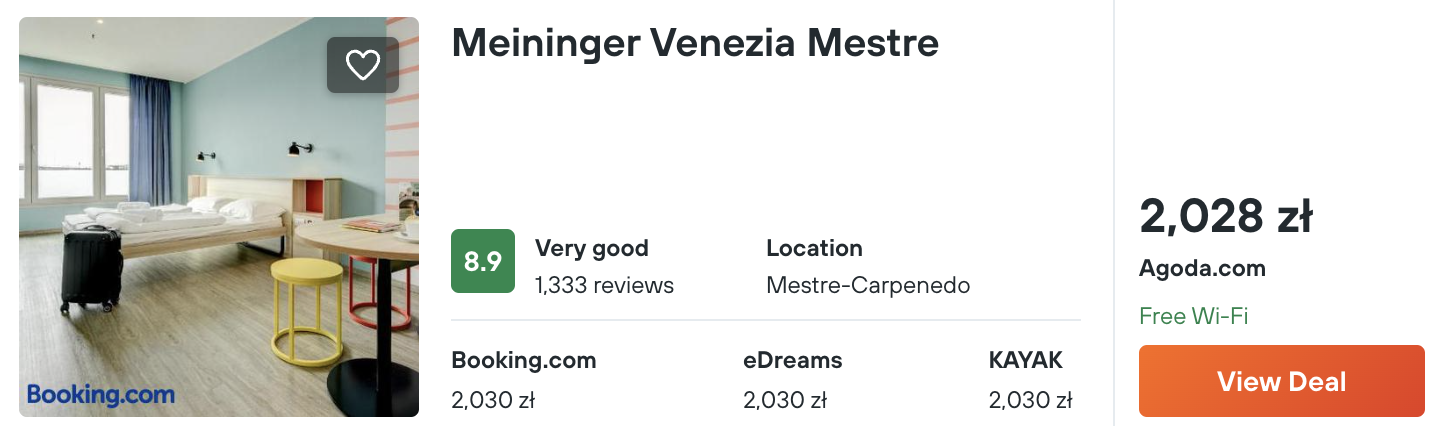This screenshot has width=1446, height=426.
Task: Click the orange View Deal button
Action: 1282,381
